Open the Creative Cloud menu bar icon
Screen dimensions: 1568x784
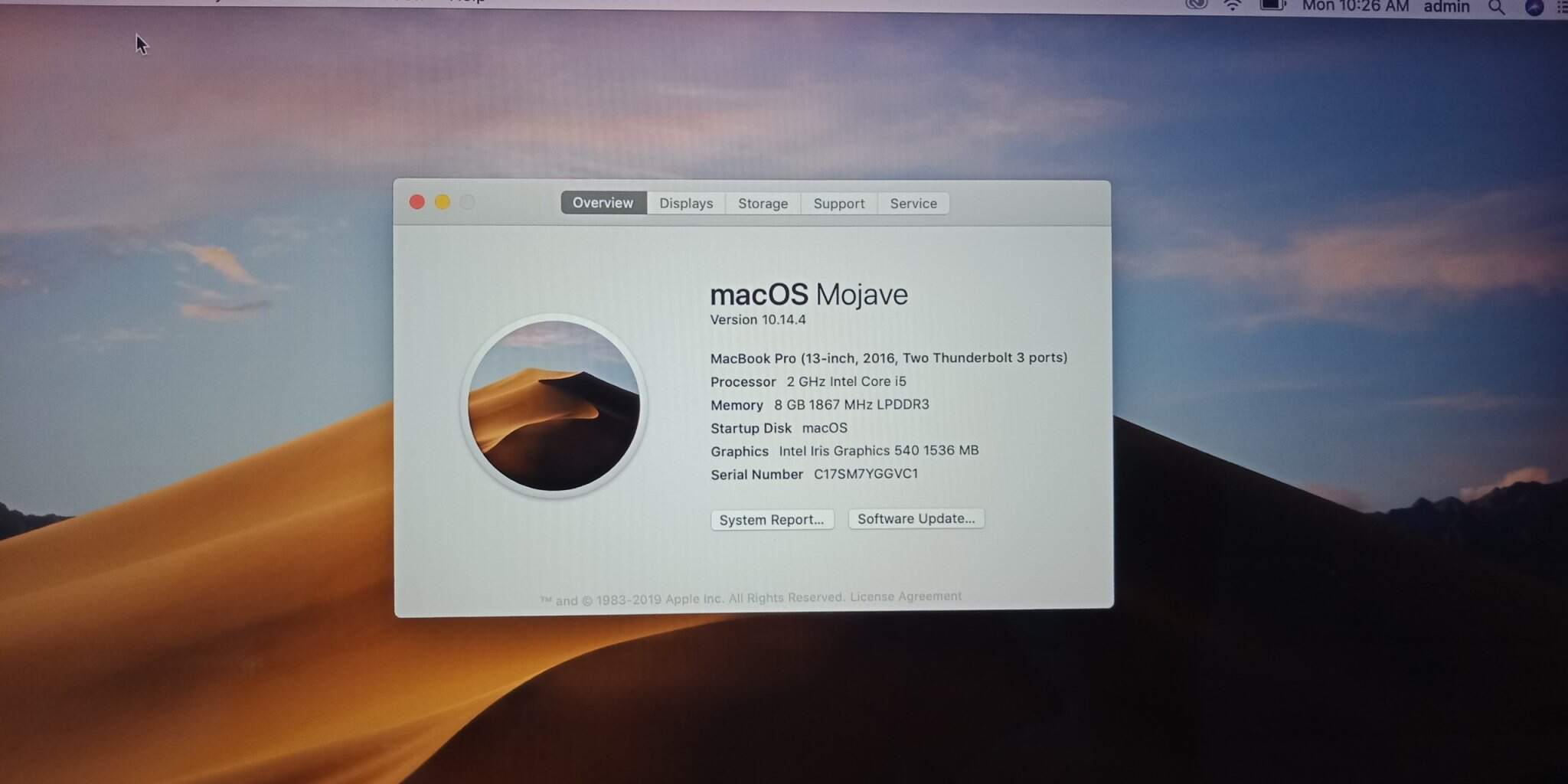tap(1196, 5)
